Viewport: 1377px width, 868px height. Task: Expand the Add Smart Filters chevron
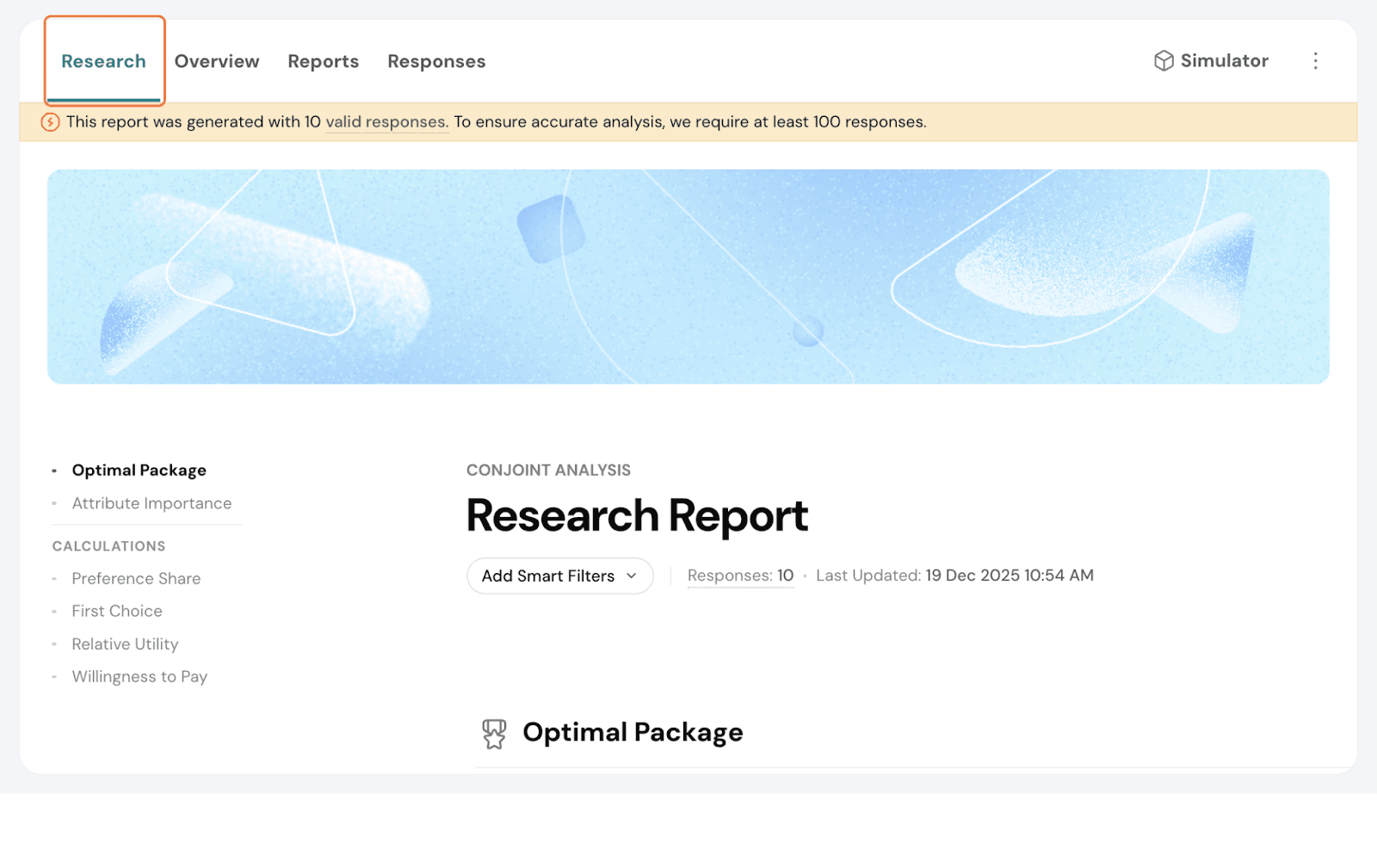(632, 576)
